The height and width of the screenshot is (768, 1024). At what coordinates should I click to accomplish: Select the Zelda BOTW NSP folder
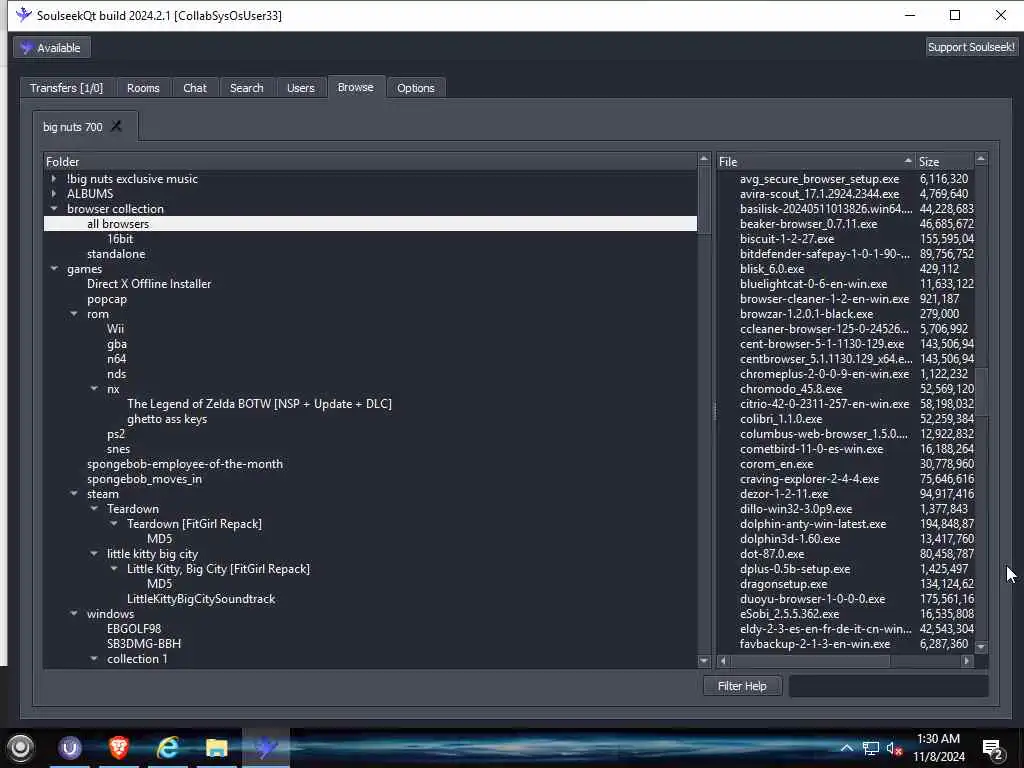click(x=259, y=404)
